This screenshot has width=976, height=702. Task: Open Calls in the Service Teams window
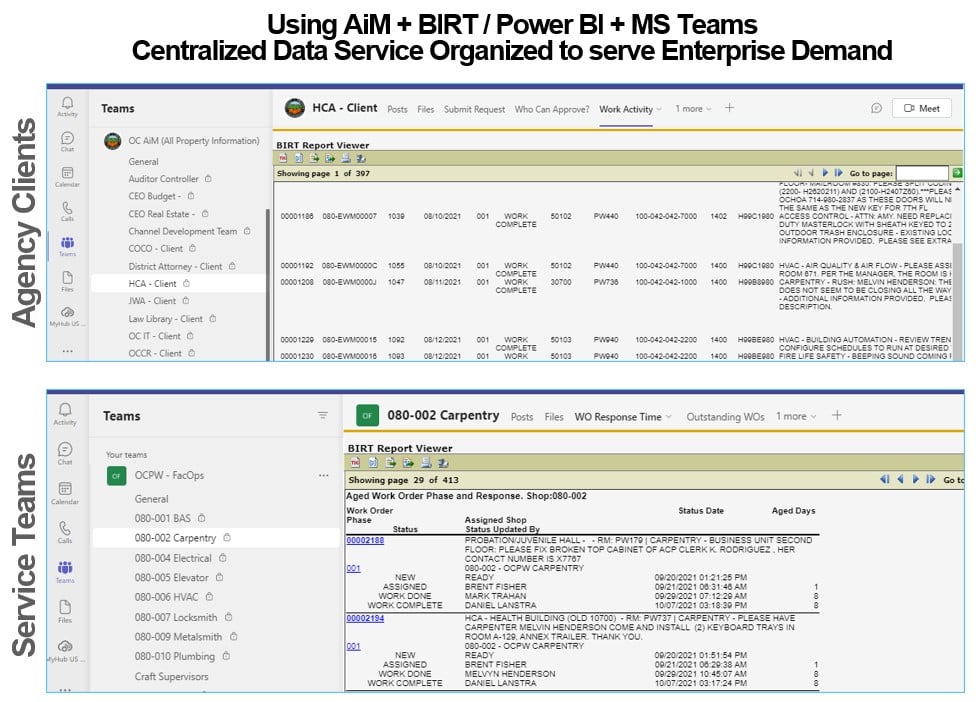tap(65, 532)
